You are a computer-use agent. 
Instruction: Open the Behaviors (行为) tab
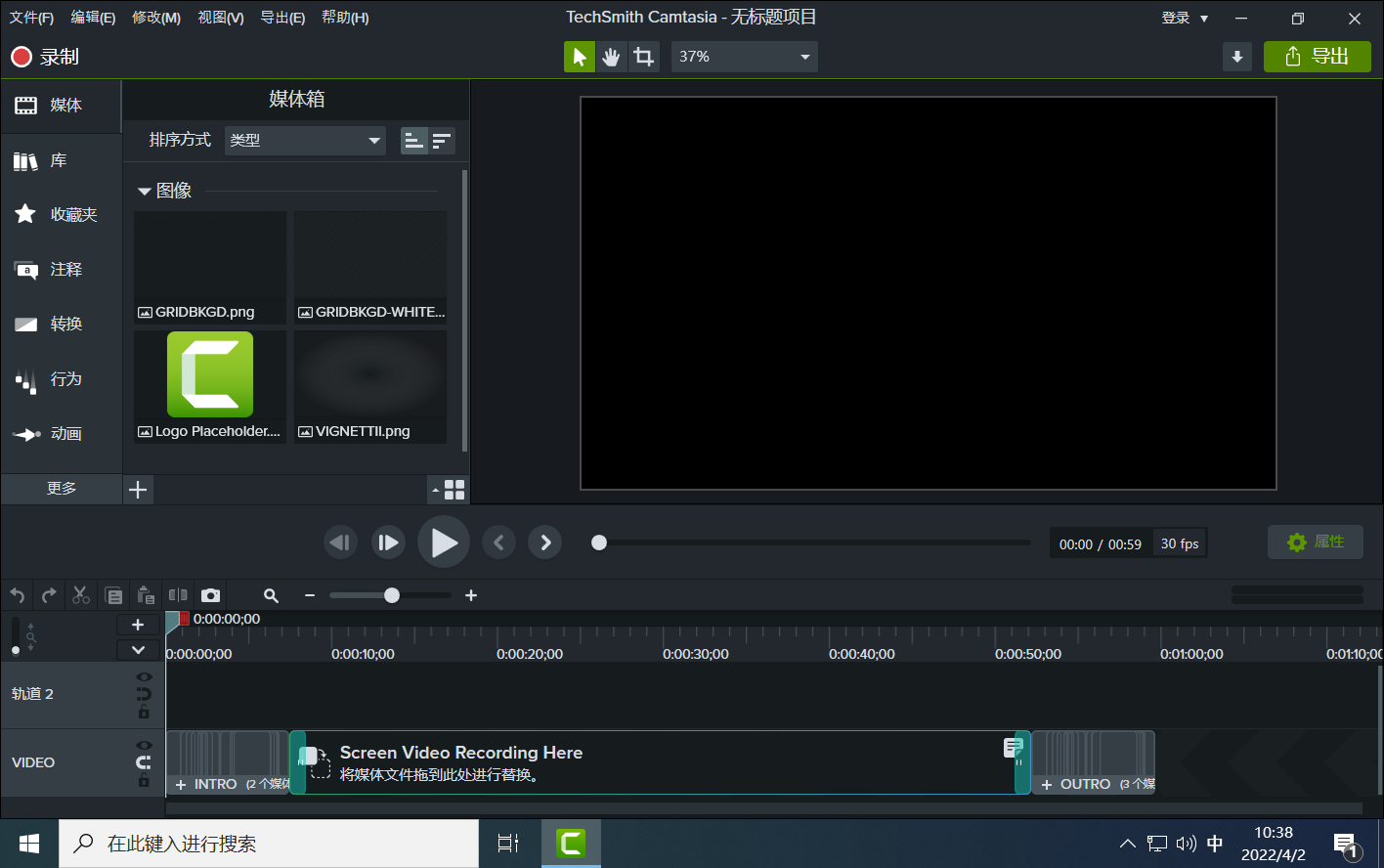(x=61, y=379)
